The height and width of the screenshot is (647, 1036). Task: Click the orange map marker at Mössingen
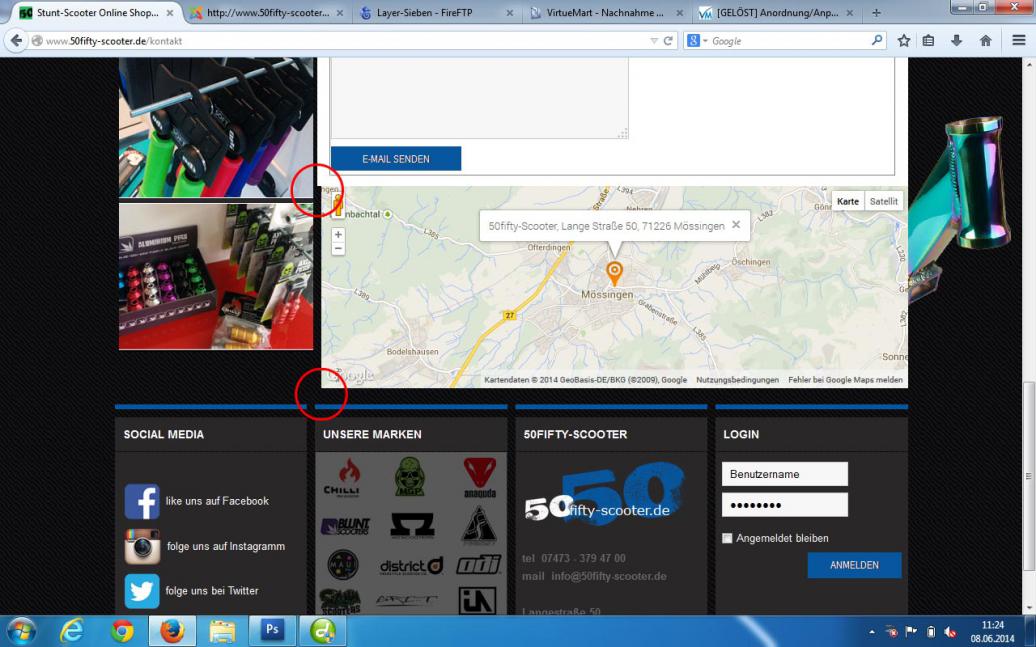click(x=614, y=272)
